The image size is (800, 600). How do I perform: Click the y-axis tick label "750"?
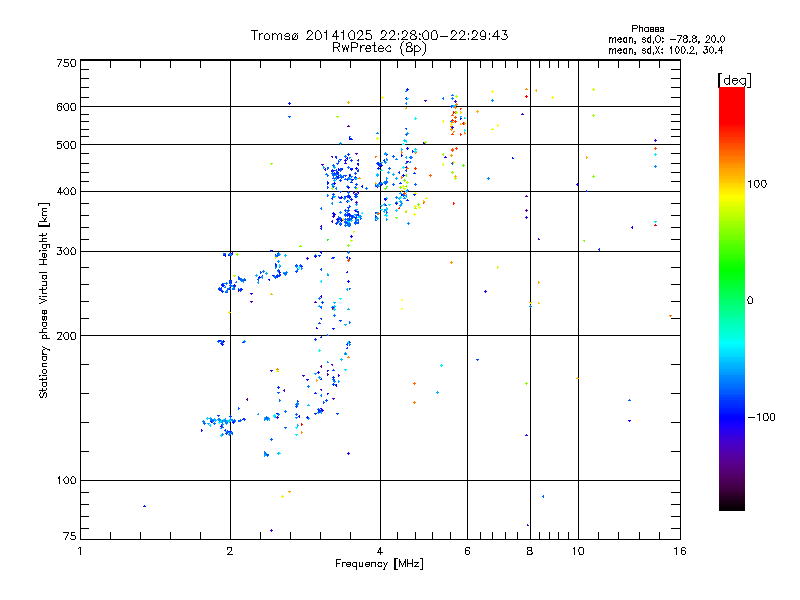click(x=66, y=63)
